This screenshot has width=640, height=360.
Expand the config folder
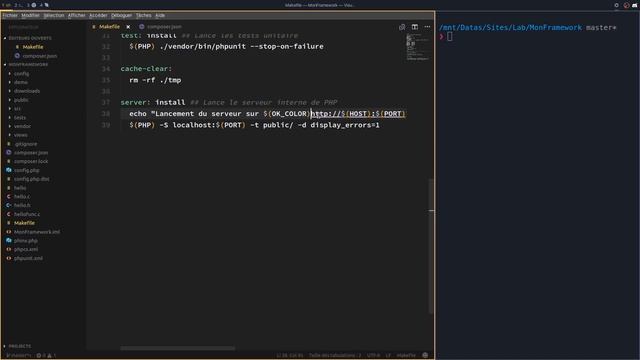(x=21, y=73)
